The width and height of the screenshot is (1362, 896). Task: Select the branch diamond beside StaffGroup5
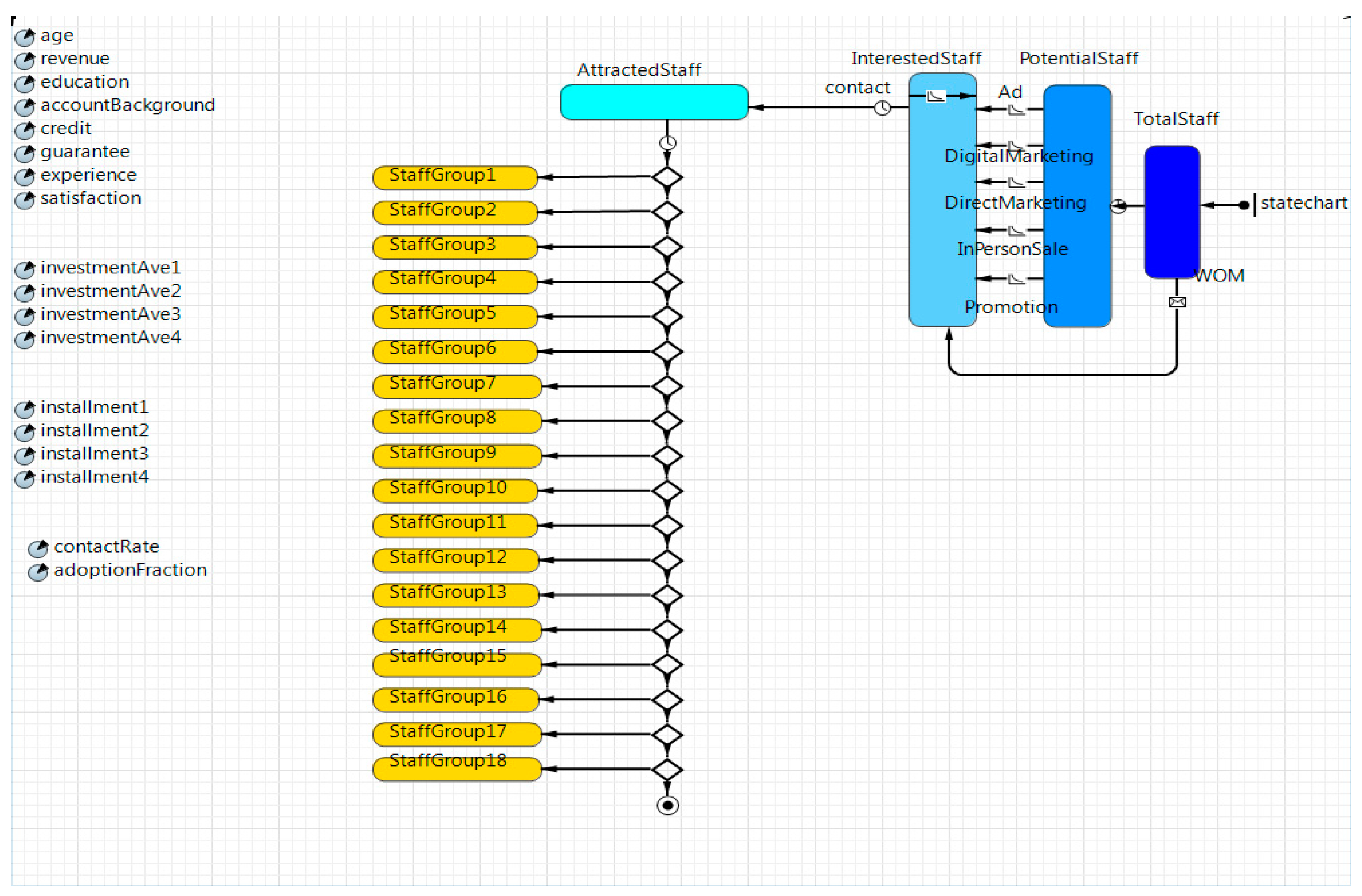(x=667, y=317)
